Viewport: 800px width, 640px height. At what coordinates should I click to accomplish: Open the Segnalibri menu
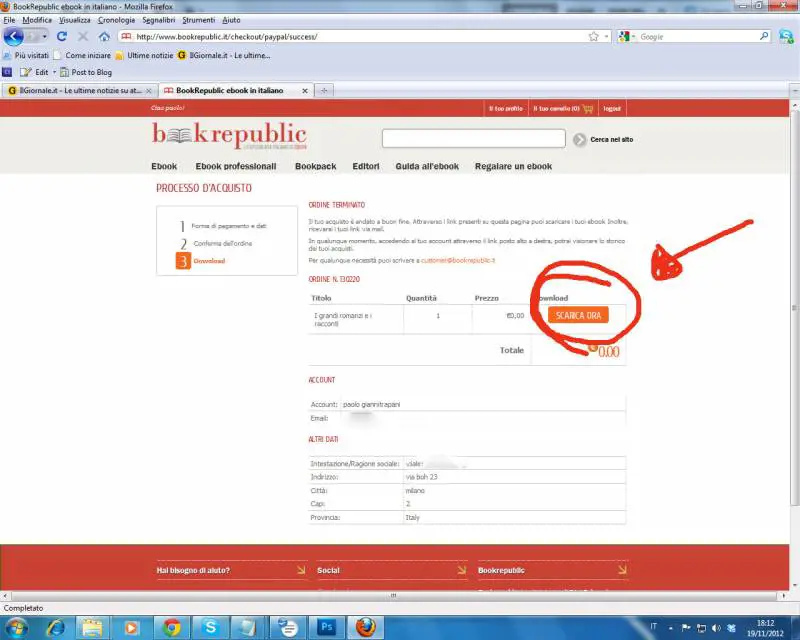coord(159,20)
